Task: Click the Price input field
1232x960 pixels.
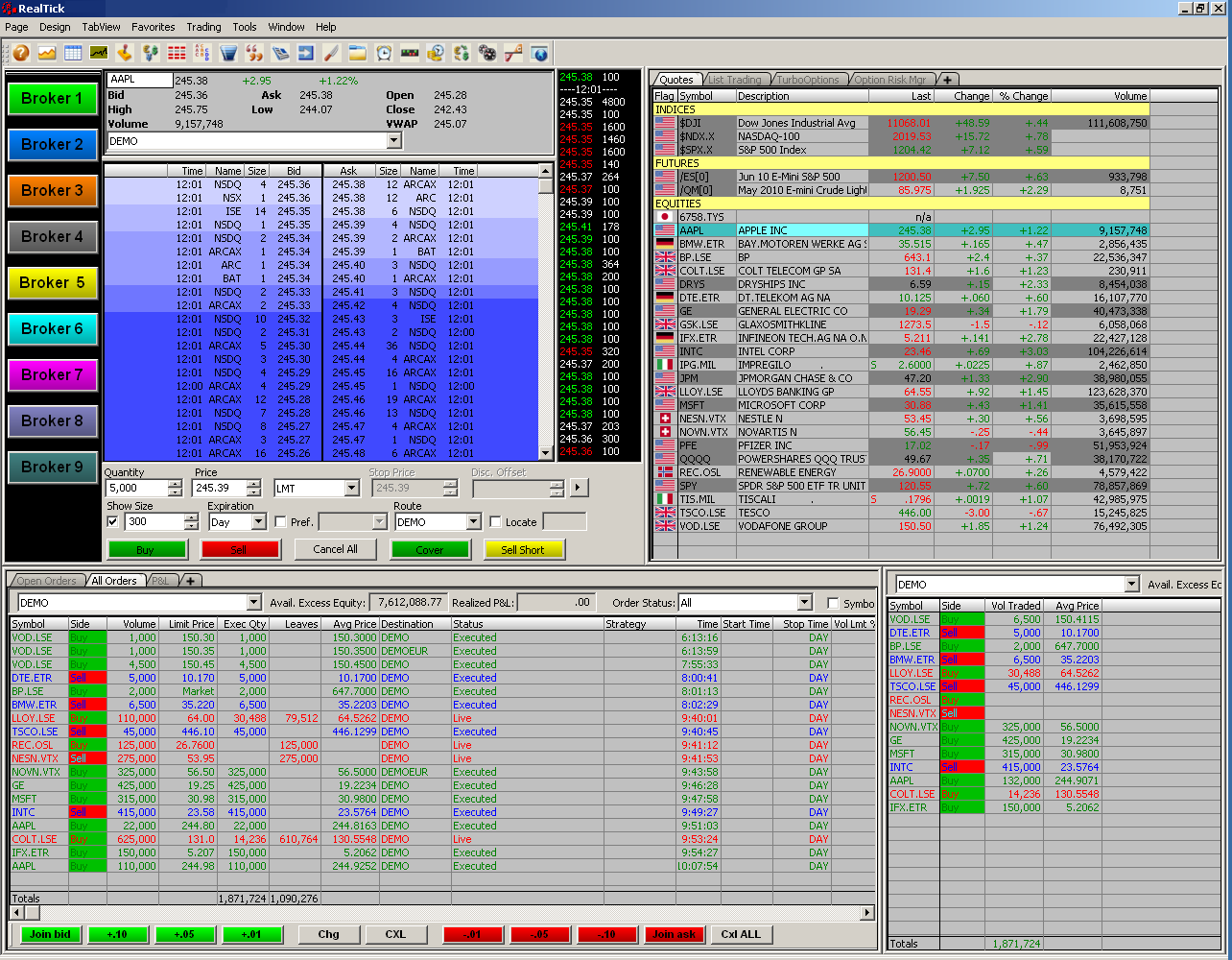Action: click(221, 489)
